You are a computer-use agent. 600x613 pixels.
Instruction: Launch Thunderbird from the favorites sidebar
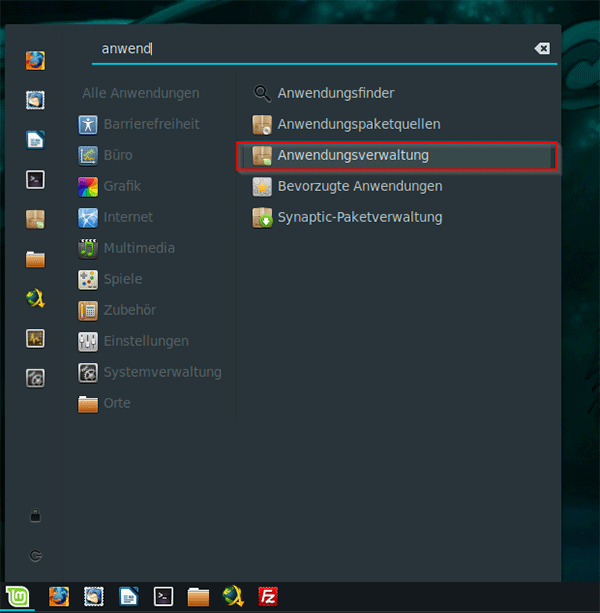click(x=36, y=100)
